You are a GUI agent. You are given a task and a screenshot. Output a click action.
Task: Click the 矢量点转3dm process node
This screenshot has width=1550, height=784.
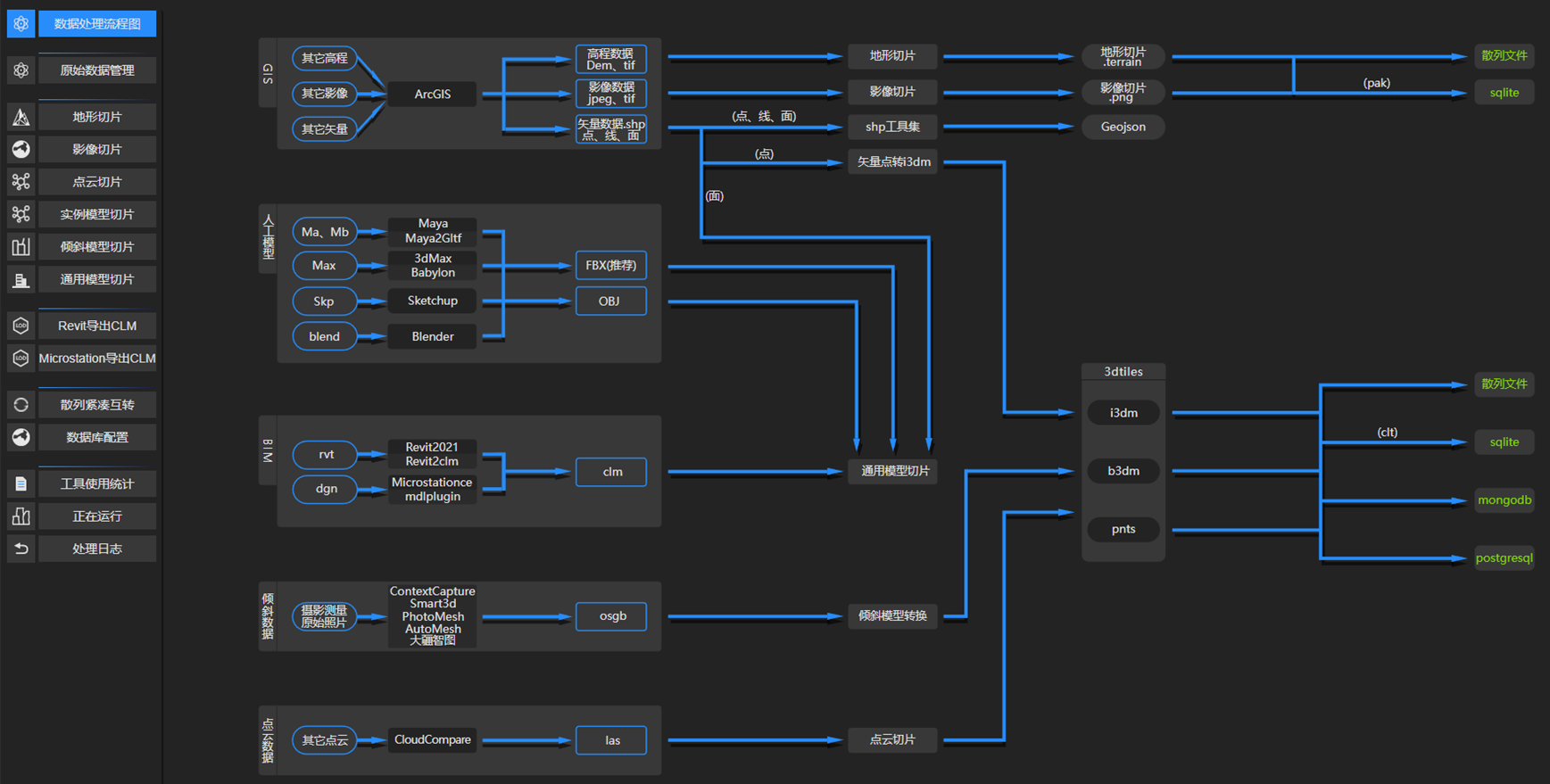pos(892,162)
